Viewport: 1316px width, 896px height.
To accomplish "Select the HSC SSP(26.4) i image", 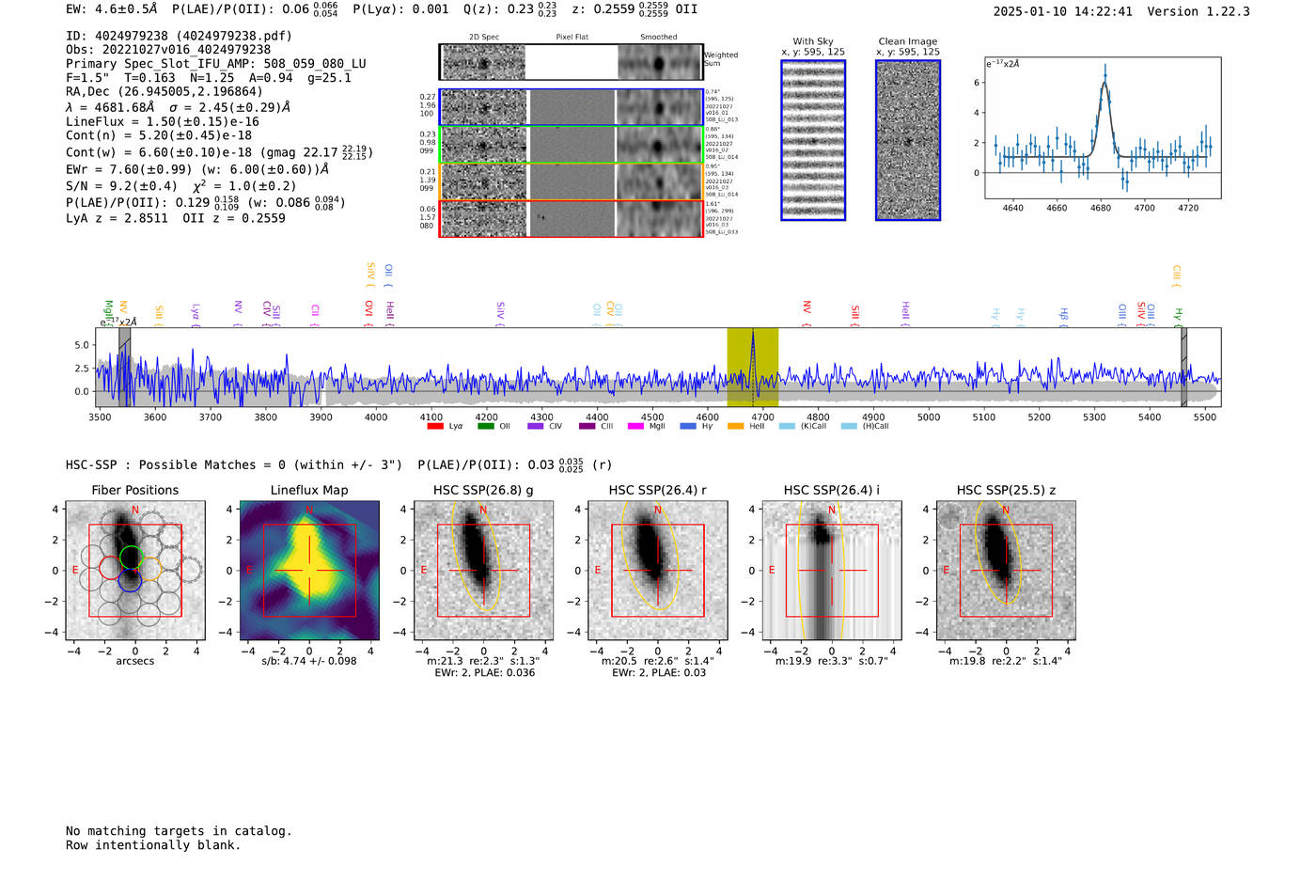I will coord(832,570).
